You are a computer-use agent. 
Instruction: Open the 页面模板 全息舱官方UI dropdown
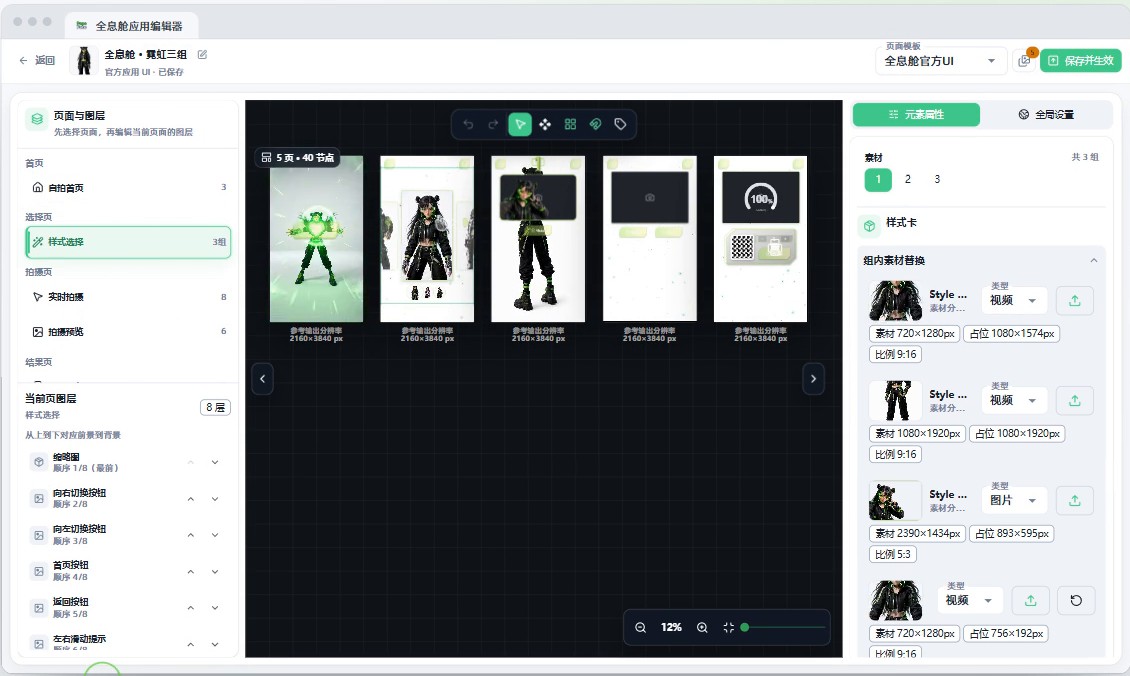coord(940,61)
